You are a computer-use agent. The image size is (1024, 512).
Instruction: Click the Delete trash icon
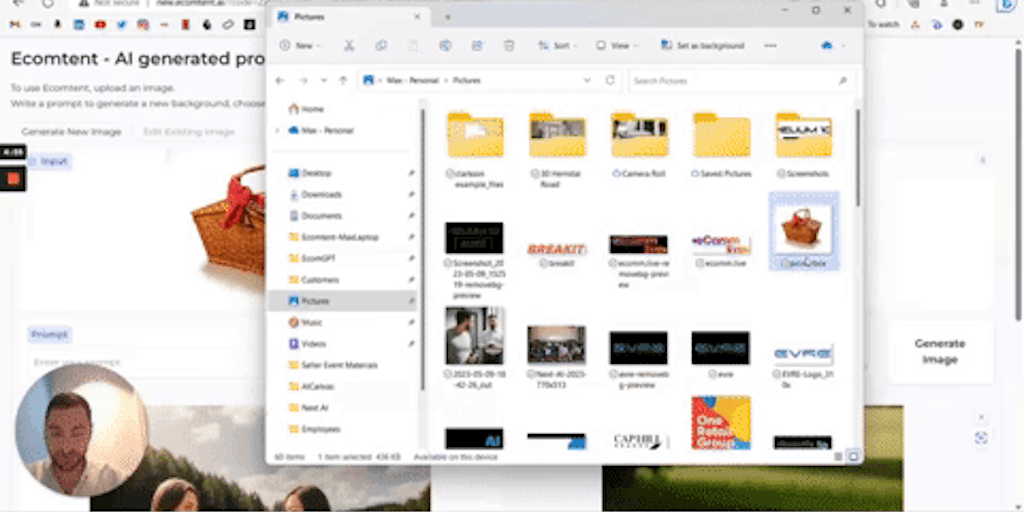[x=509, y=46]
